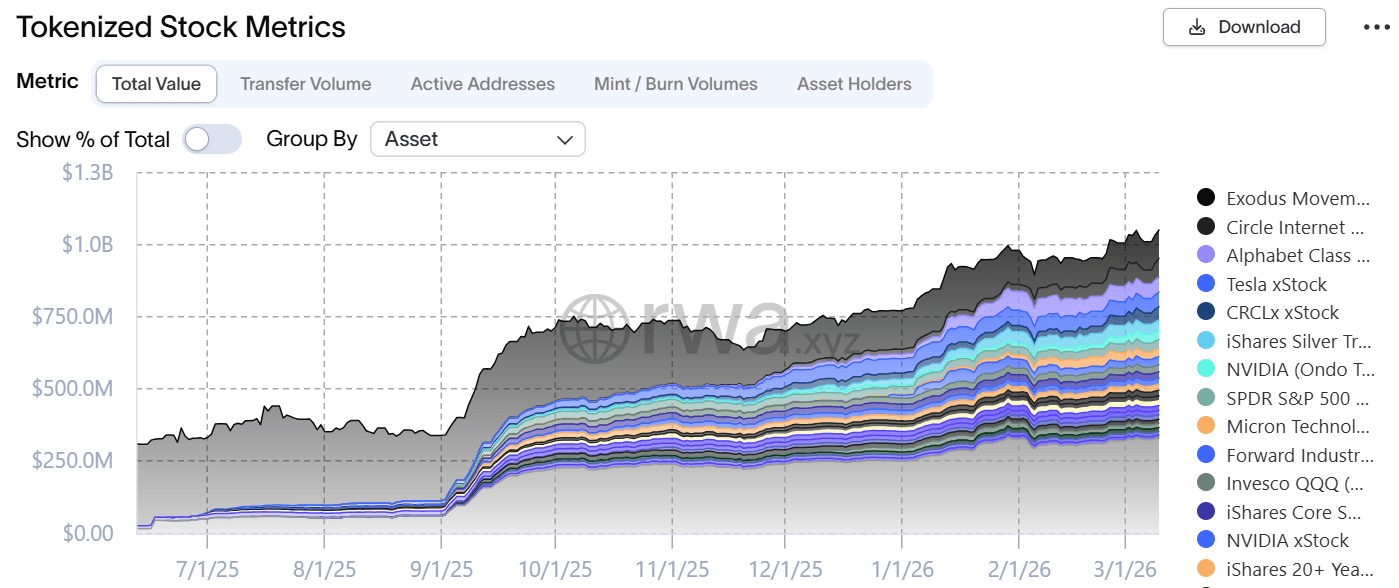Toggle SPDR S&P 500 legend label
The height and width of the screenshot is (588, 1399).
coord(1298,398)
